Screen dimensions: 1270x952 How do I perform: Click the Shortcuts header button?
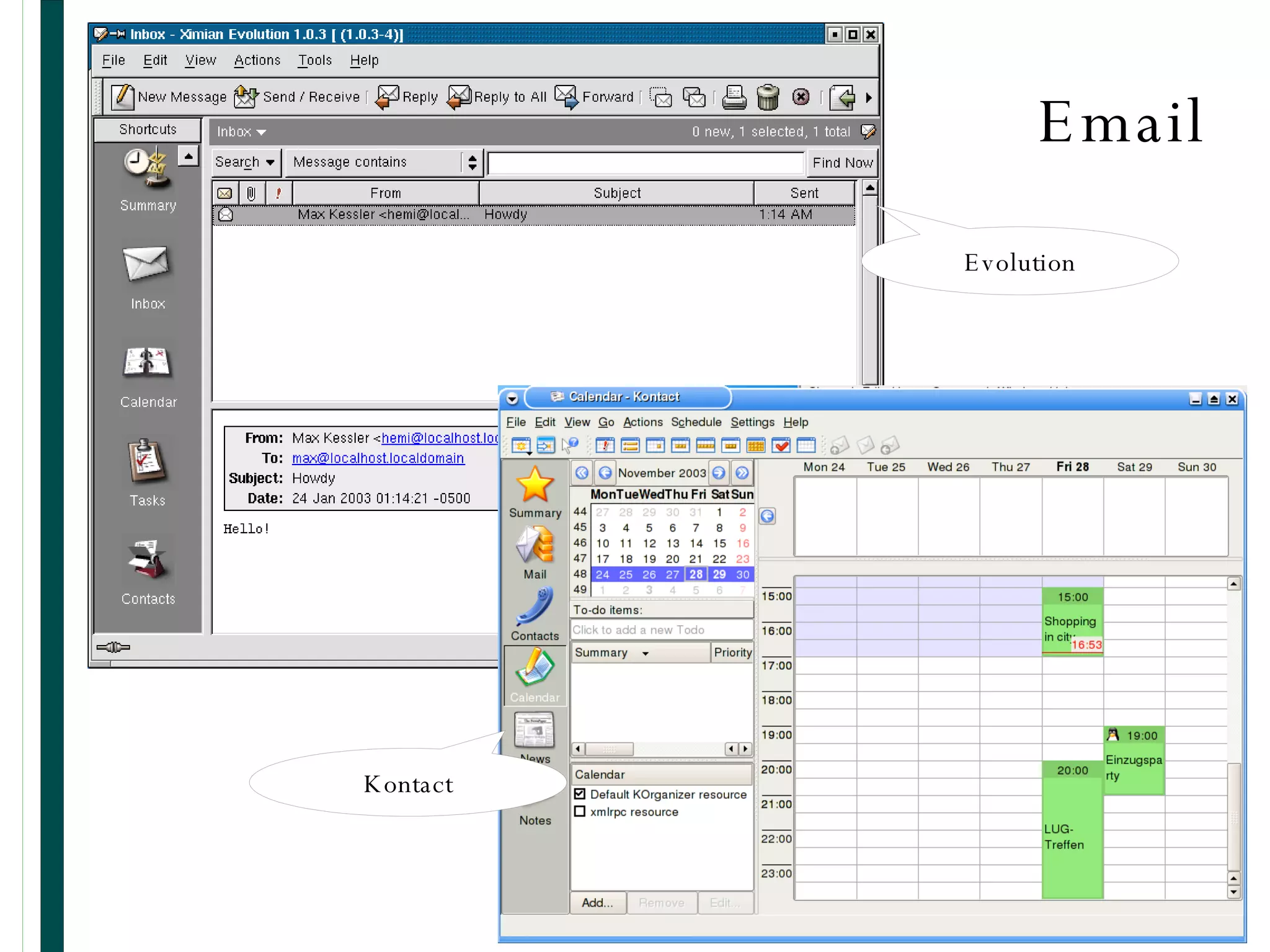[x=148, y=130]
